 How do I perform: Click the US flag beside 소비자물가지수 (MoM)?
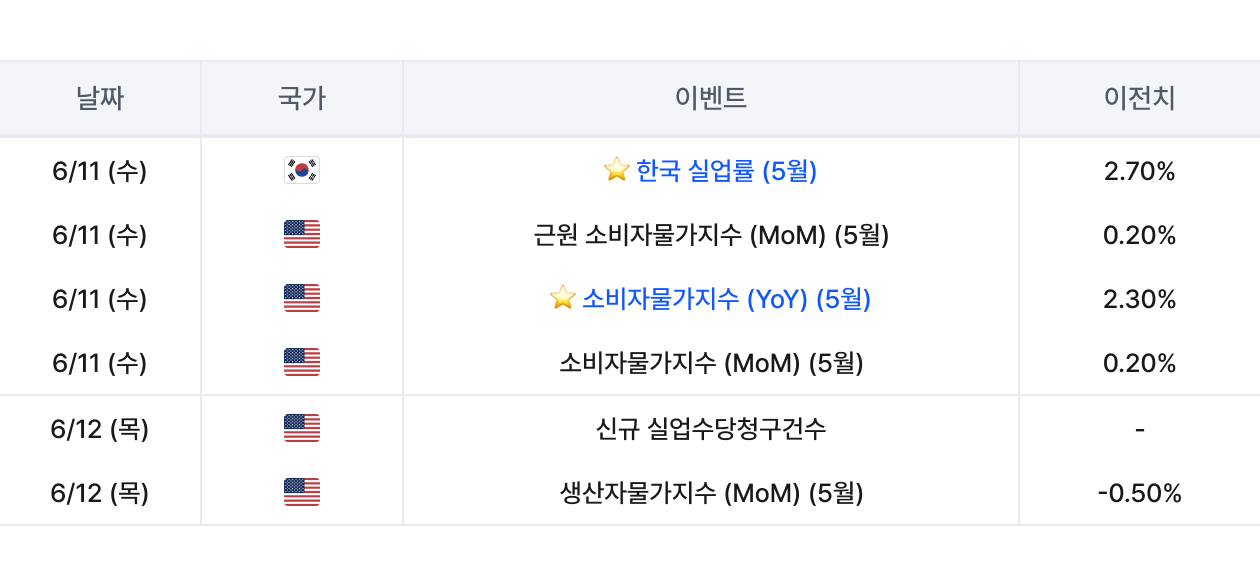point(302,363)
